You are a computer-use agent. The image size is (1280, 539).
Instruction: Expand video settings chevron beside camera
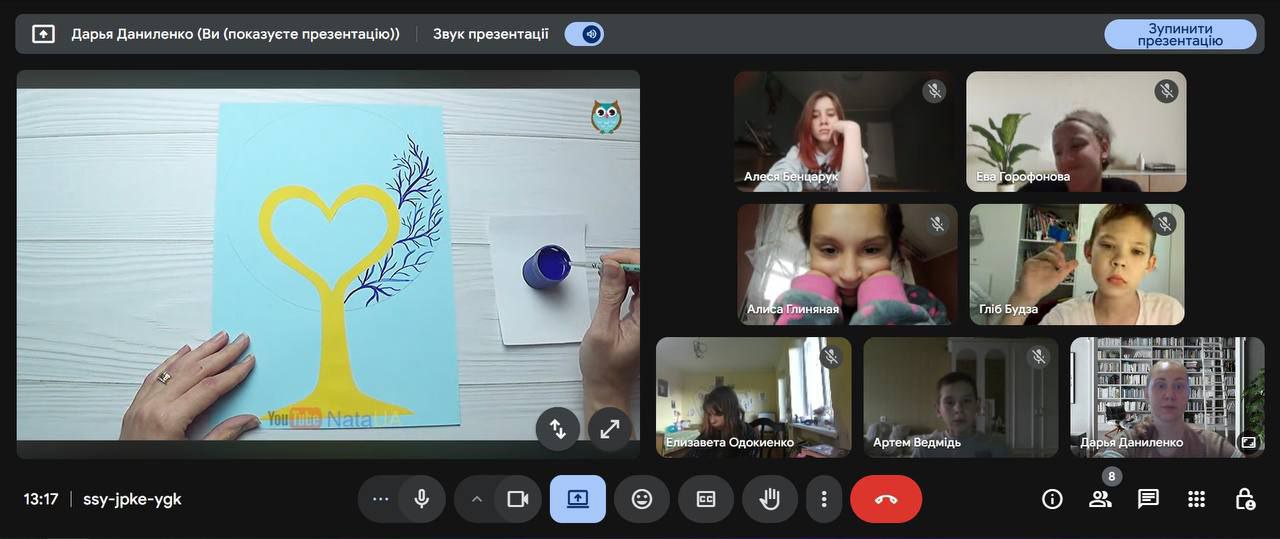tap(476, 499)
